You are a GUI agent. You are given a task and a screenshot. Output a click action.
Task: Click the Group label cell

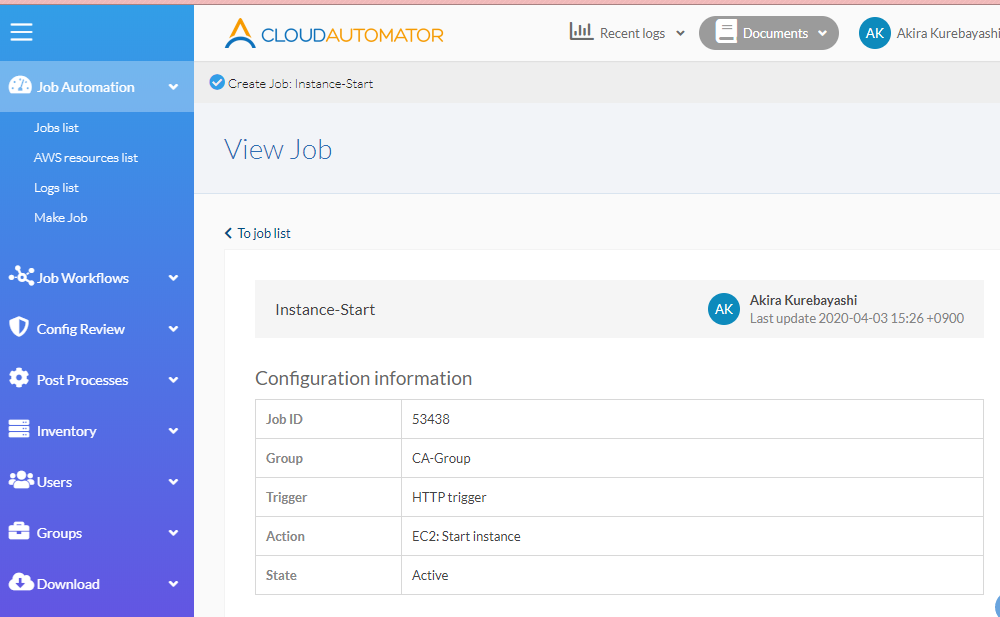328,458
